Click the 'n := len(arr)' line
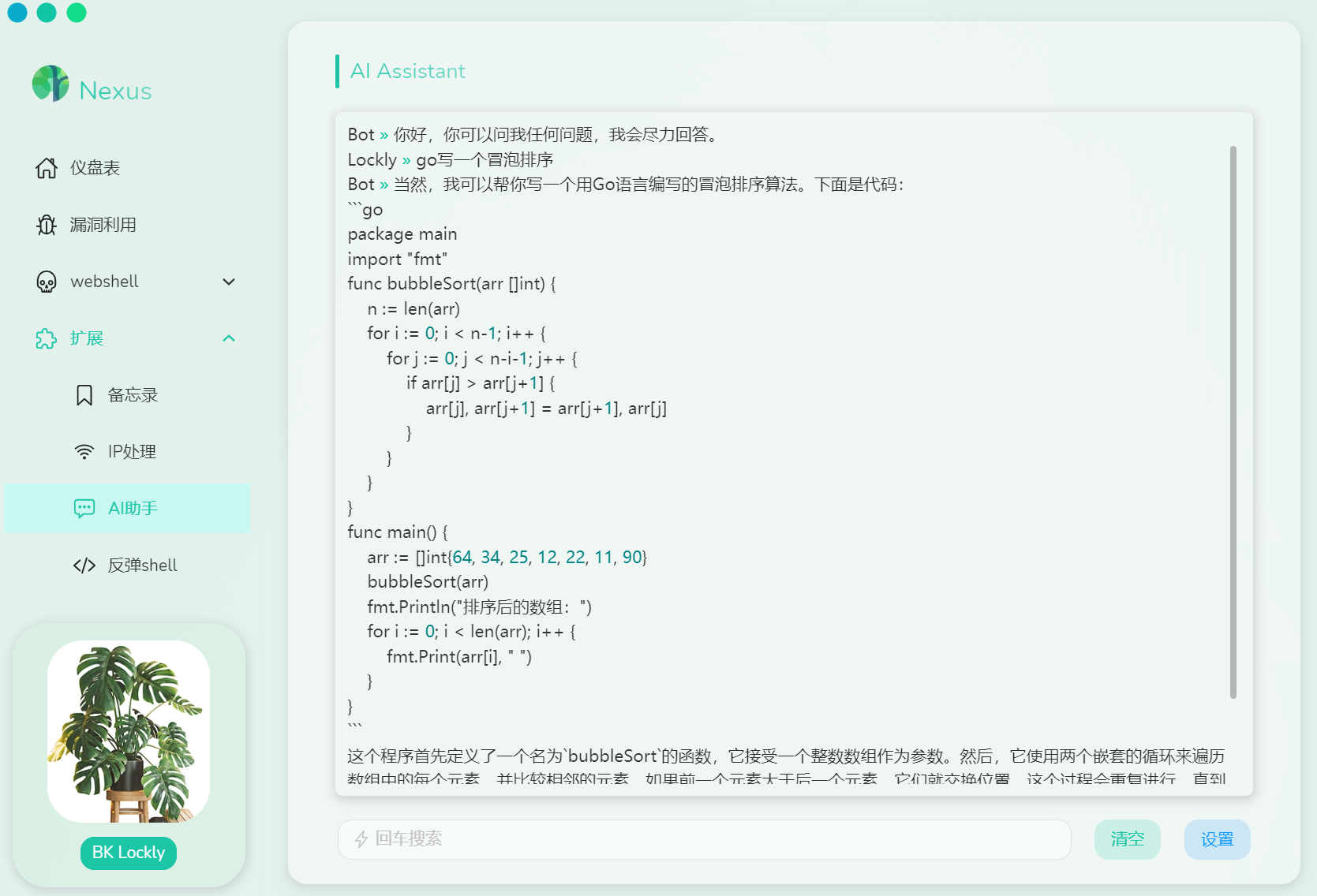The image size is (1317, 896). pyautogui.click(x=413, y=308)
